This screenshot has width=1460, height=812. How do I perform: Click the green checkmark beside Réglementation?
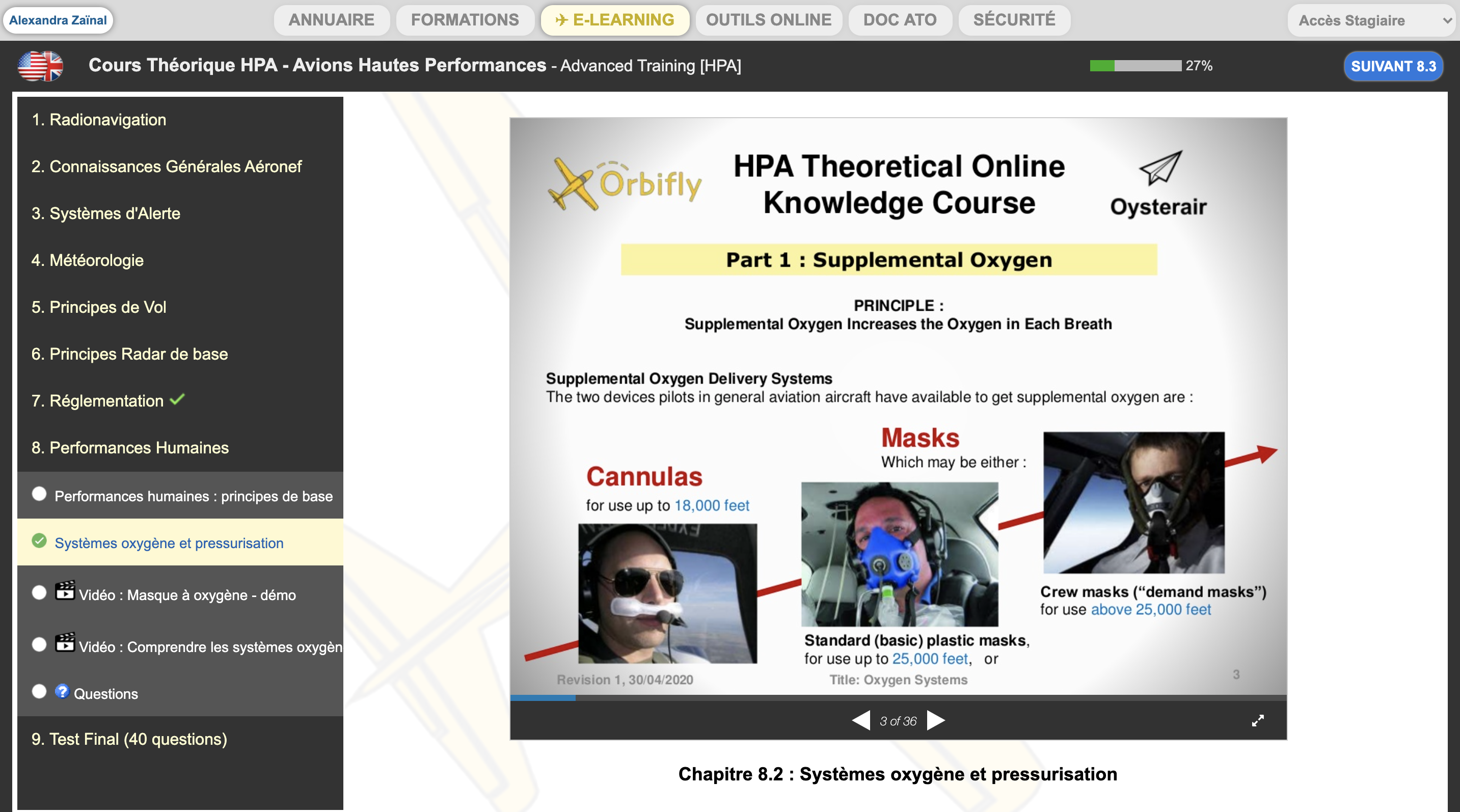[177, 399]
